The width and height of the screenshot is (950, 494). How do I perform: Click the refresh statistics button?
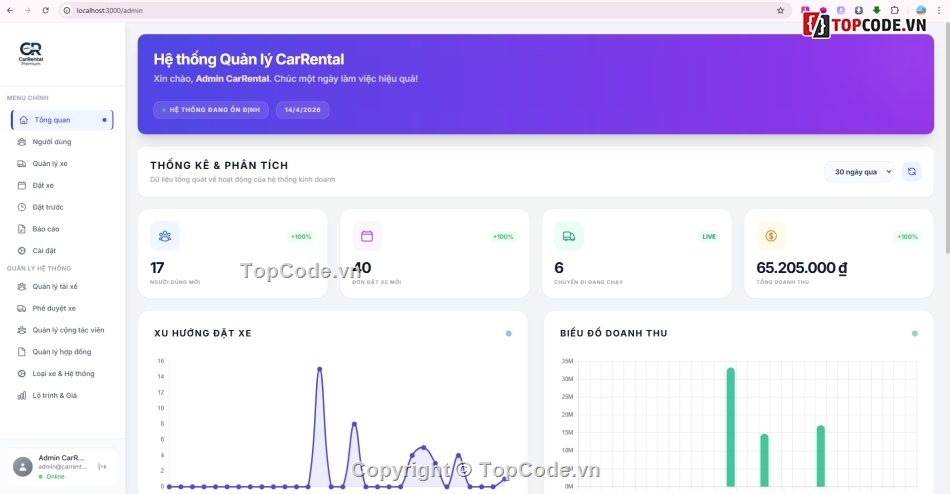(x=912, y=172)
